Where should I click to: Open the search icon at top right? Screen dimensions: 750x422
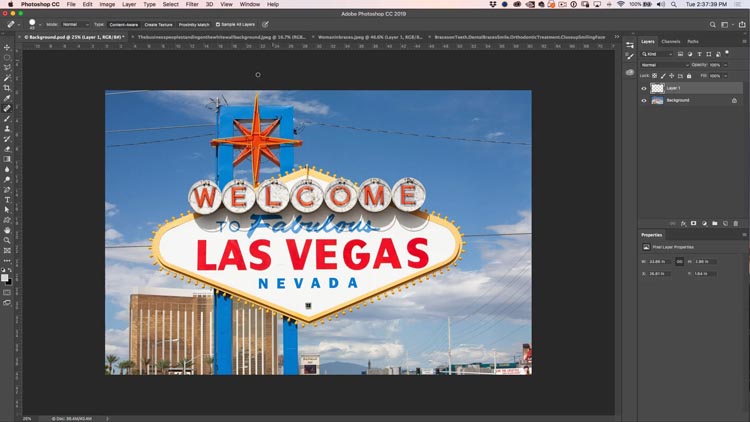pyautogui.click(x=713, y=24)
